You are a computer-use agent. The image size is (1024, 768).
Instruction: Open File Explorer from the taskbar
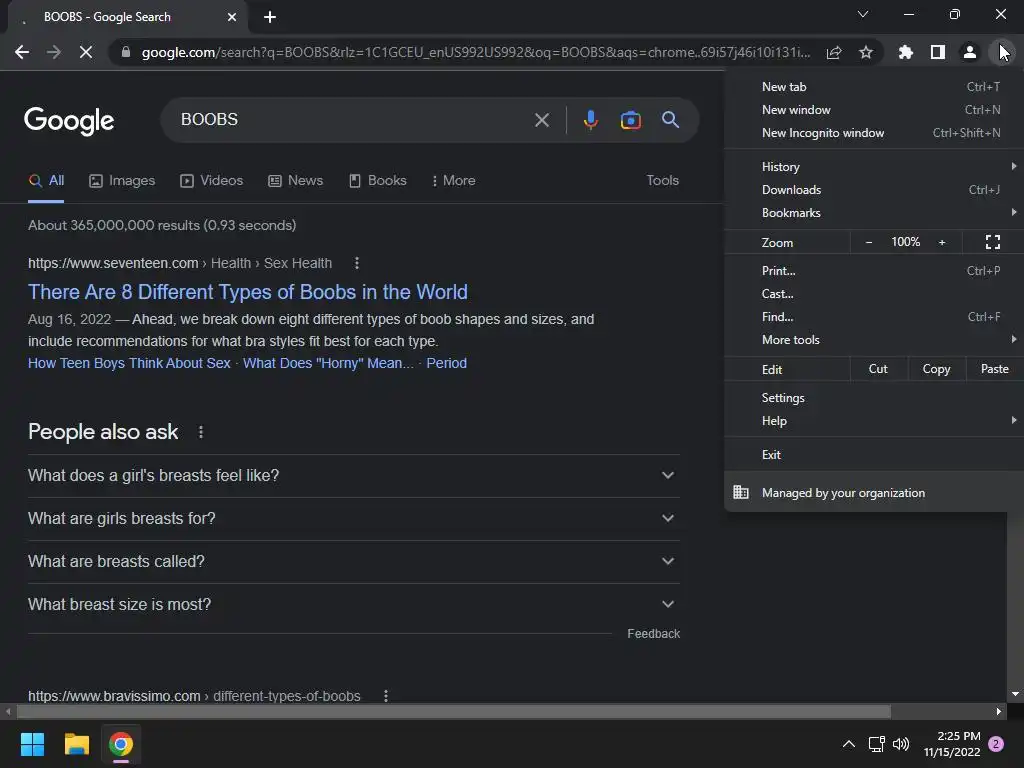[x=76, y=744]
